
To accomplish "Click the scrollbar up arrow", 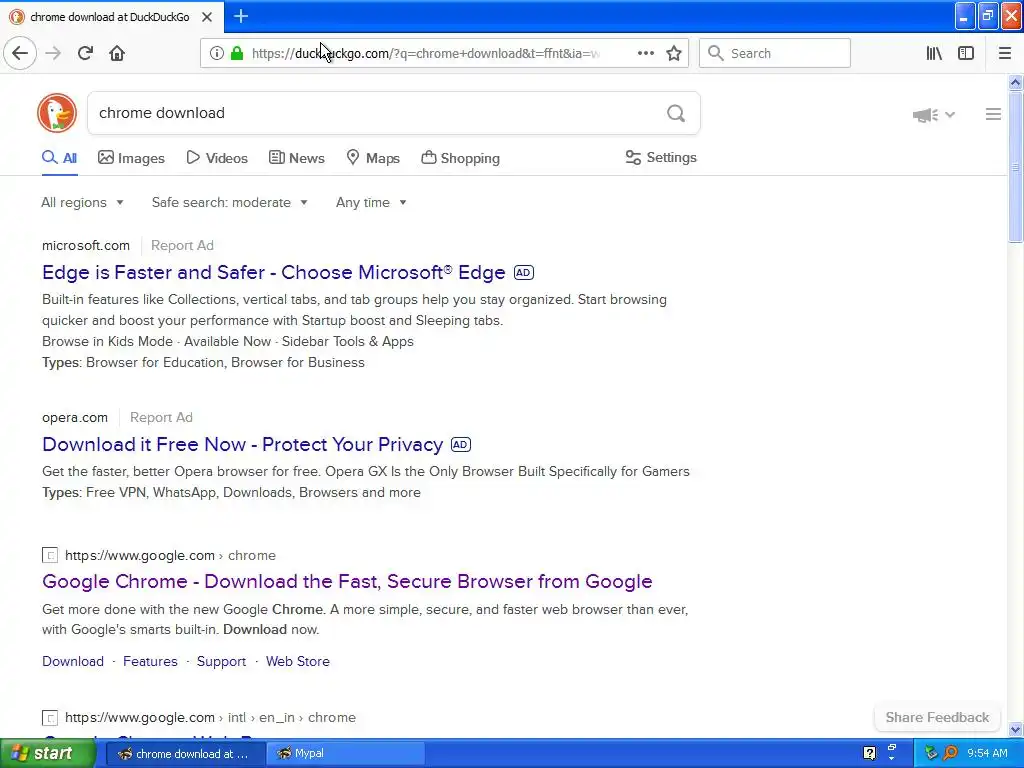I will 1016,82.
